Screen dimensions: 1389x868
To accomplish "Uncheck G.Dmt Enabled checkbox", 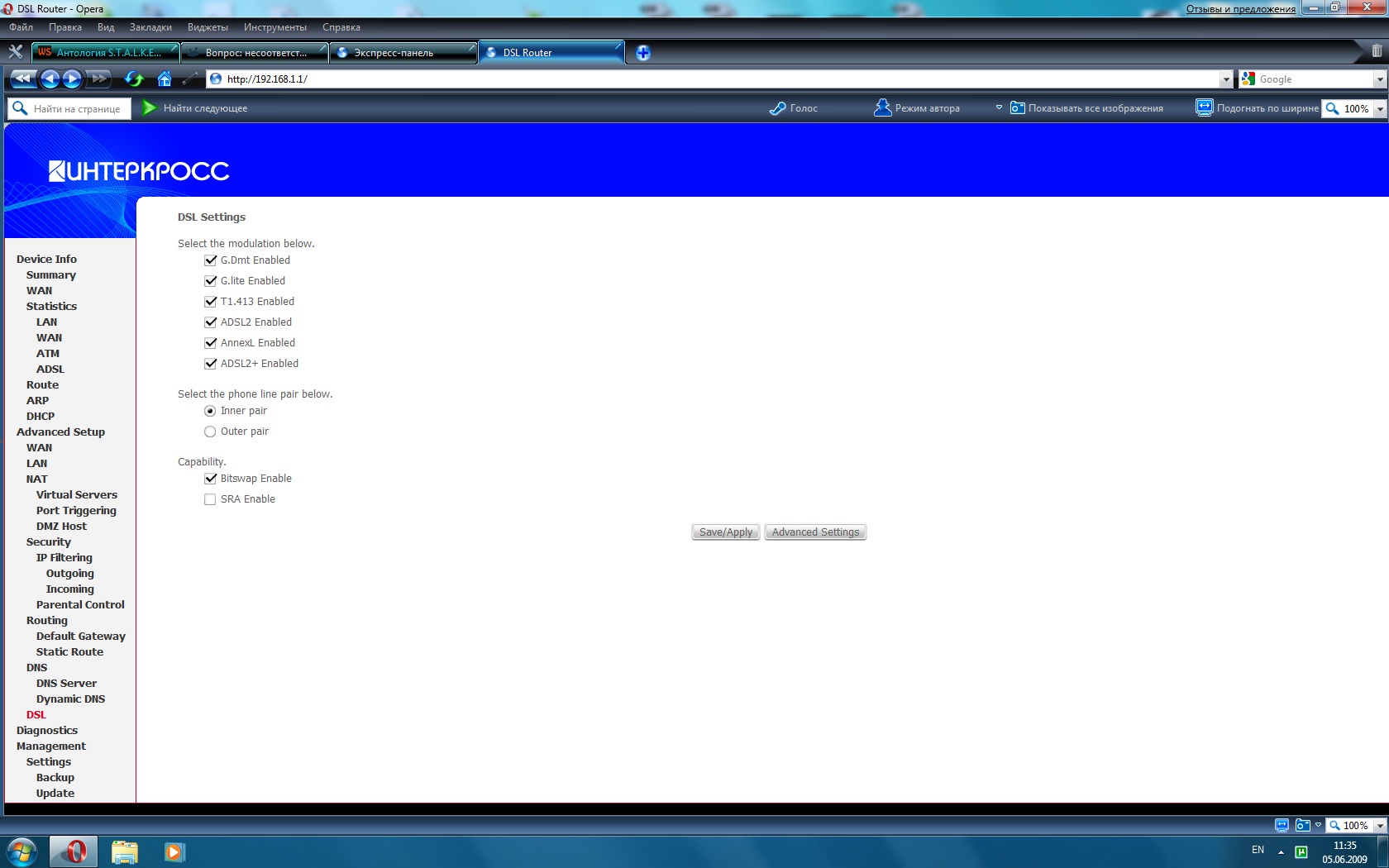I will (210, 260).
